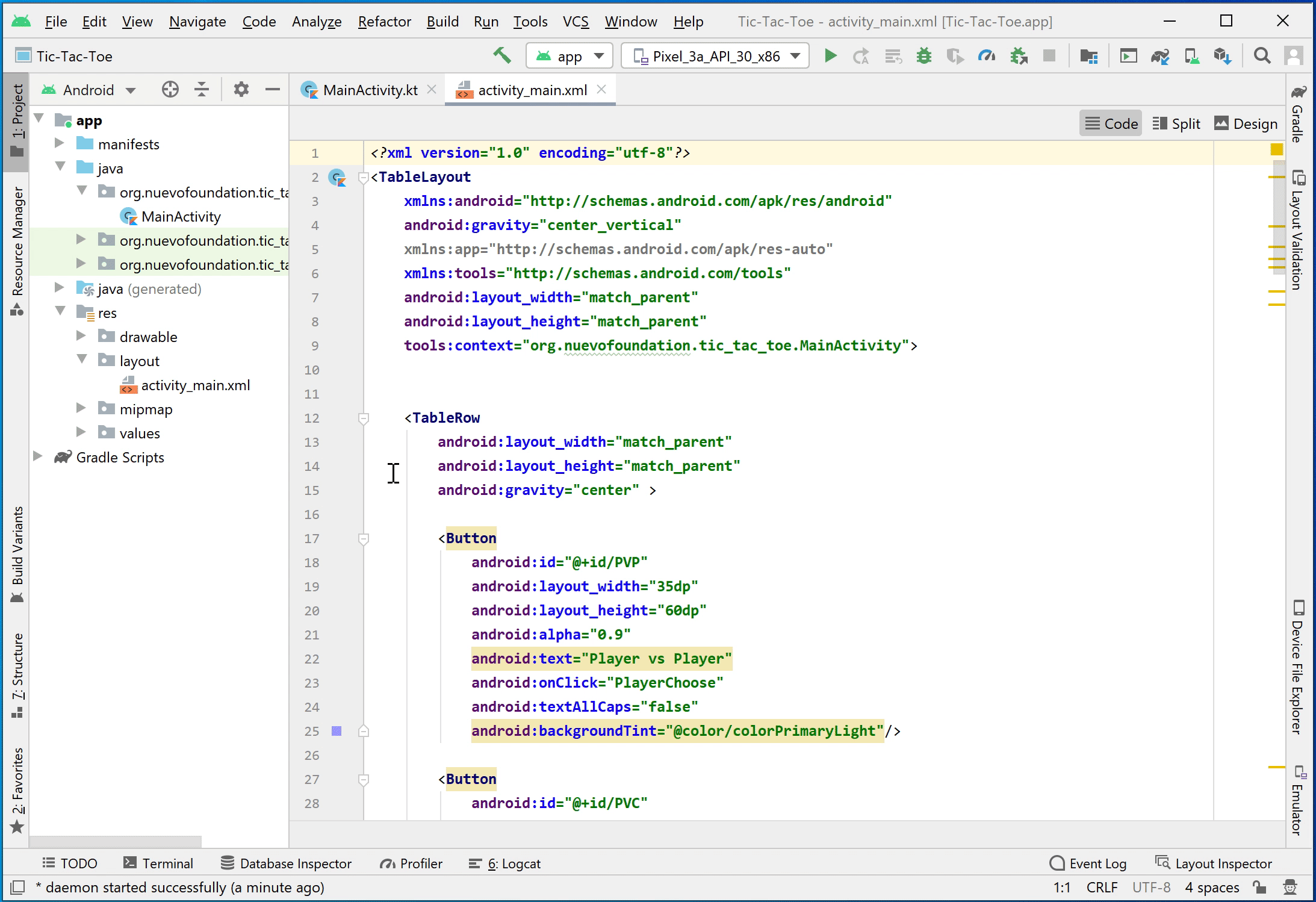
Task: Toggle read-only lock icon in status bar
Action: [x=1259, y=887]
